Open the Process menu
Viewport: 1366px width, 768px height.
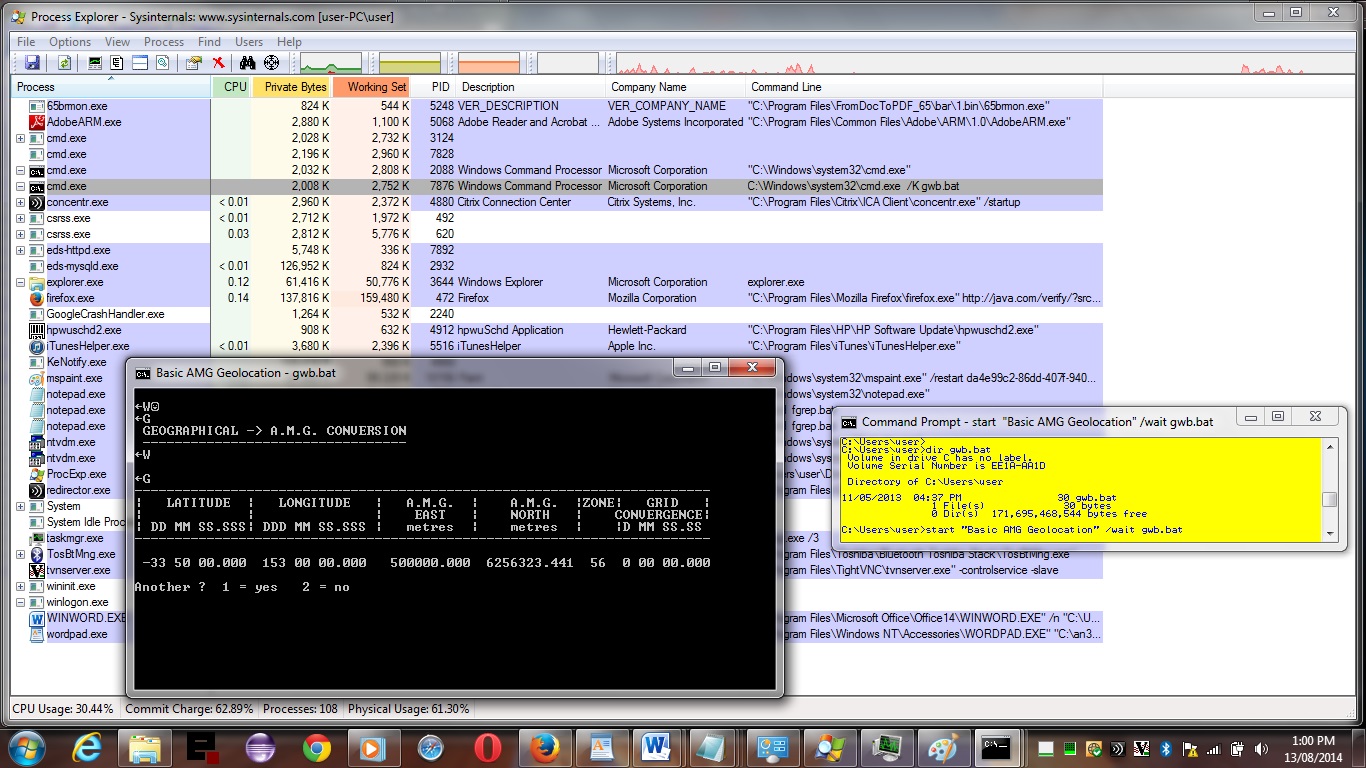click(164, 42)
